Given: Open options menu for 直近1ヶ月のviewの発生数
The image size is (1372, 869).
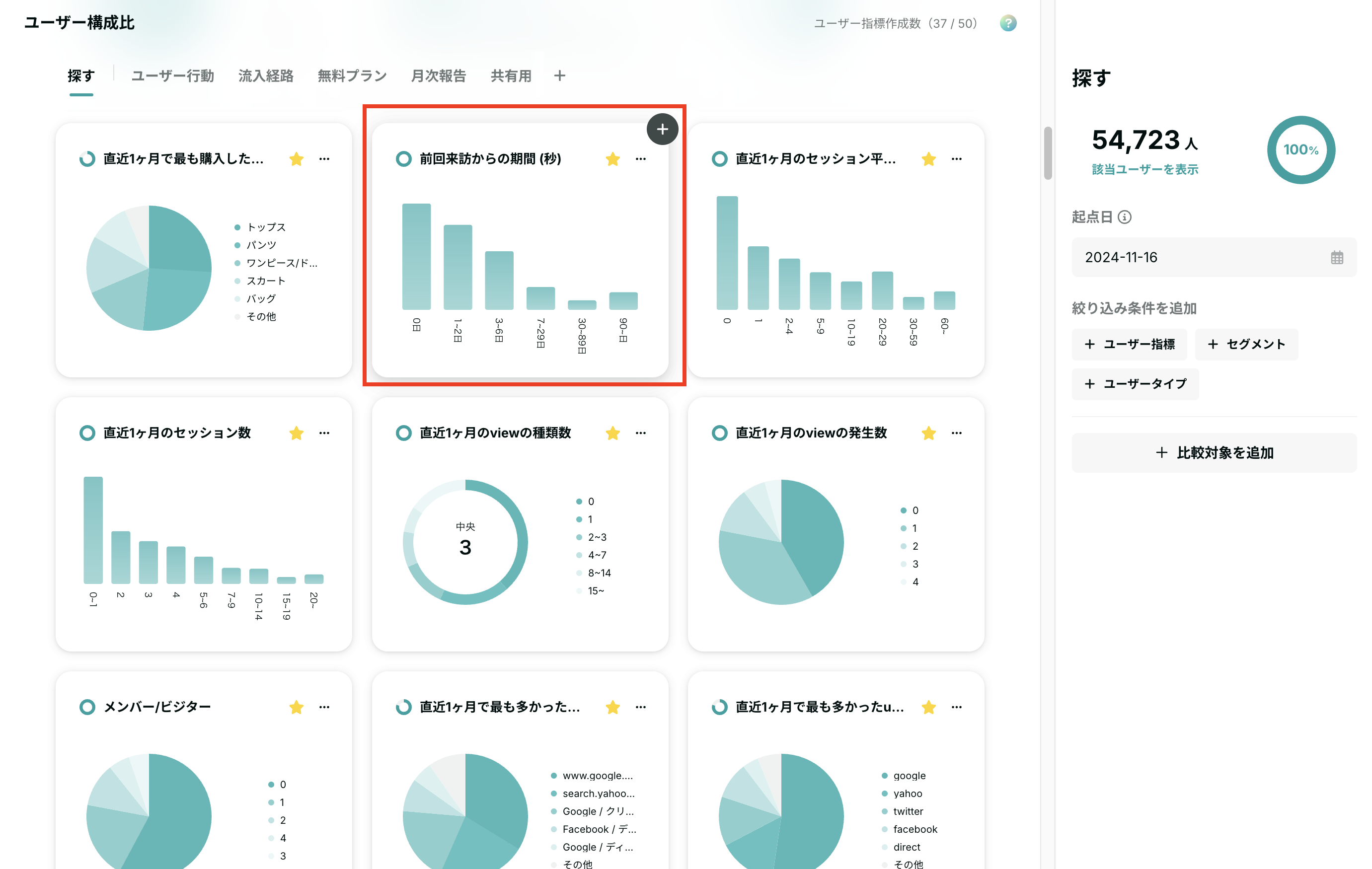Looking at the screenshot, I should click(x=957, y=433).
